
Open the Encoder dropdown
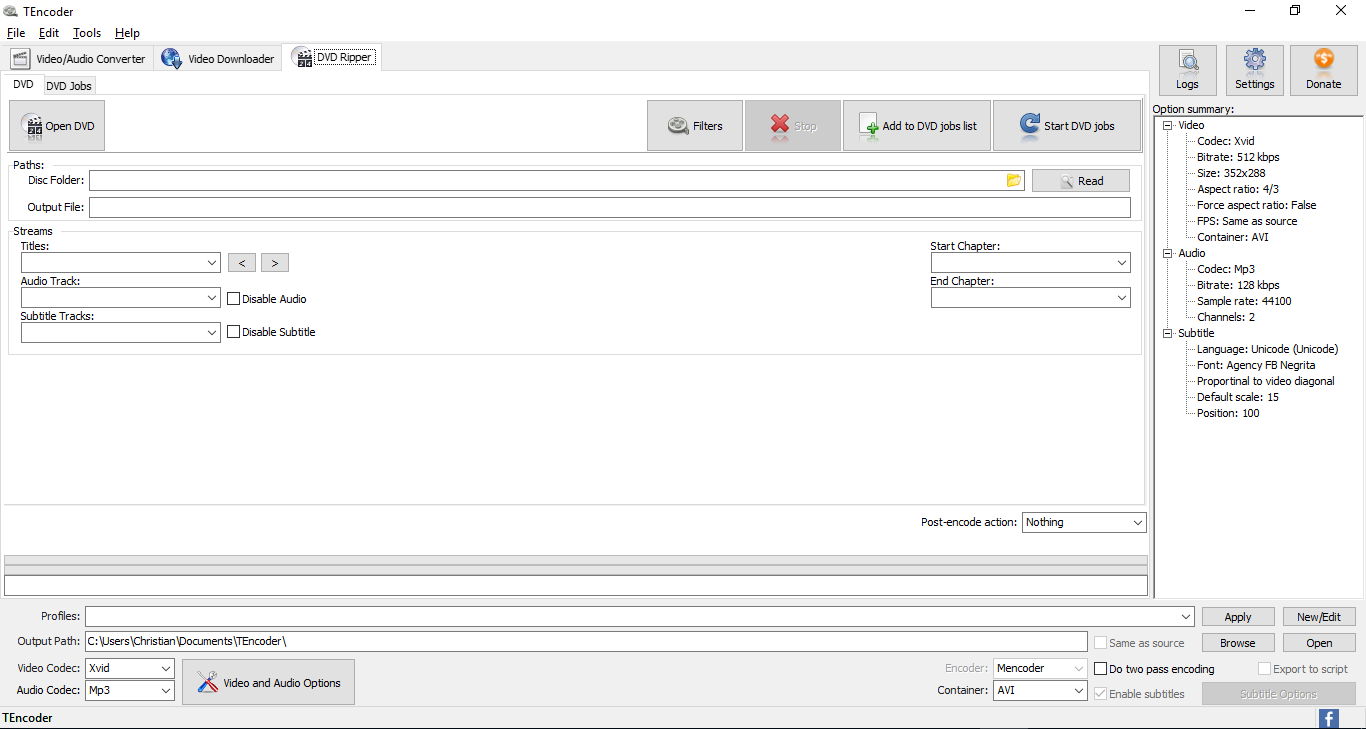point(1040,668)
